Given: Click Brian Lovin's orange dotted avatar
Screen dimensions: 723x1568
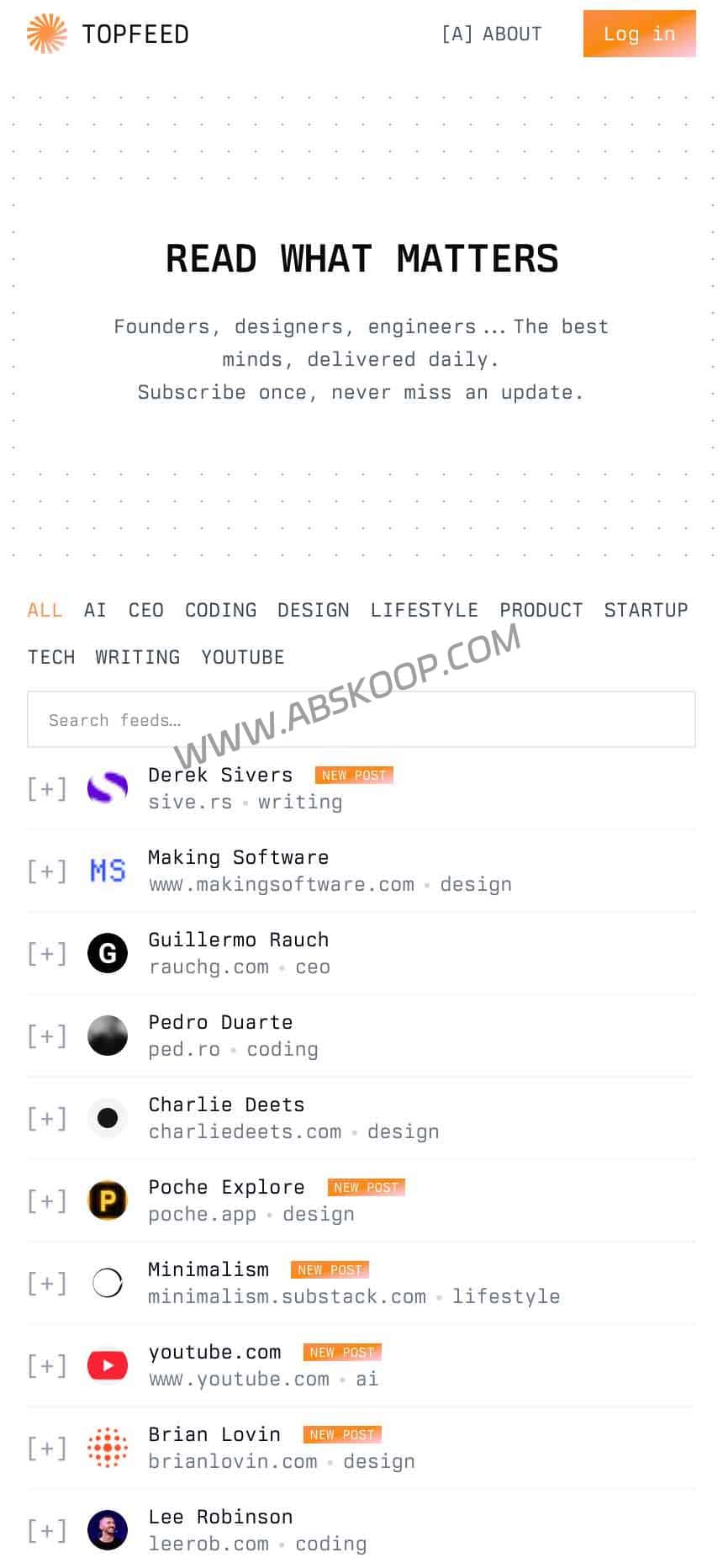Looking at the screenshot, I should pyautogui.click(x=108, y=1448).
